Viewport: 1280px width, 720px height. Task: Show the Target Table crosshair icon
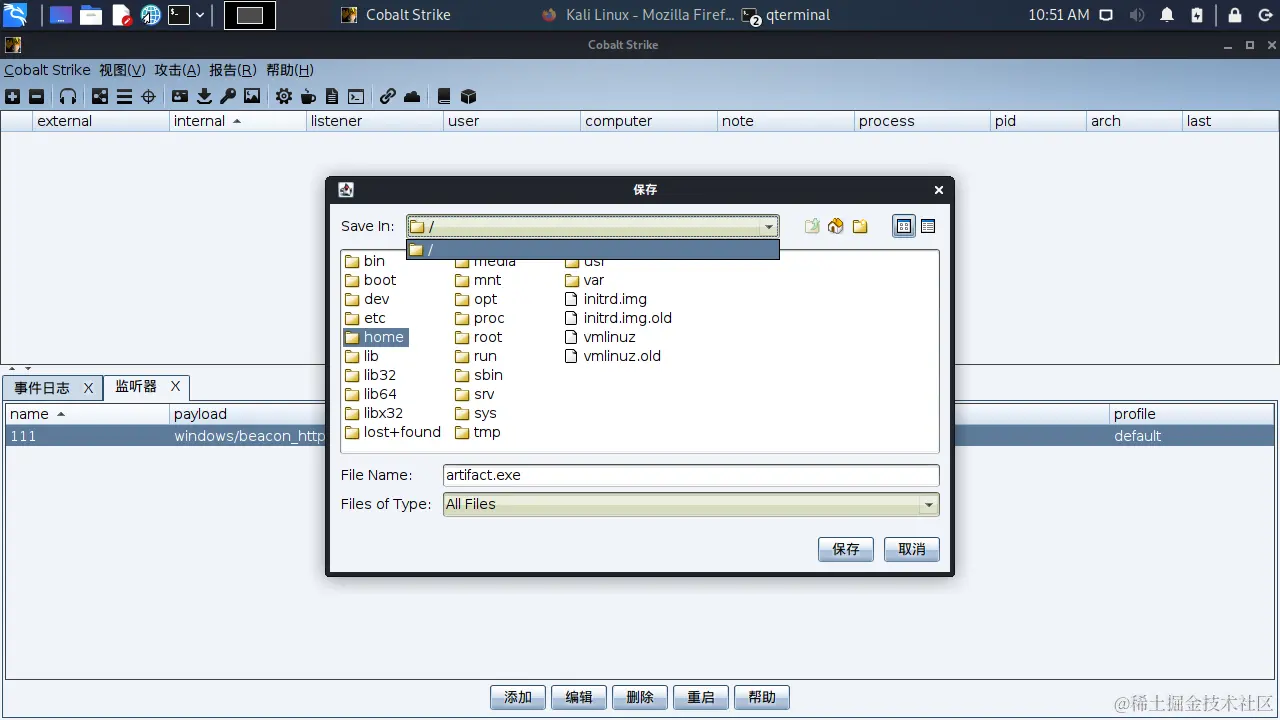[x=149, y=97]
